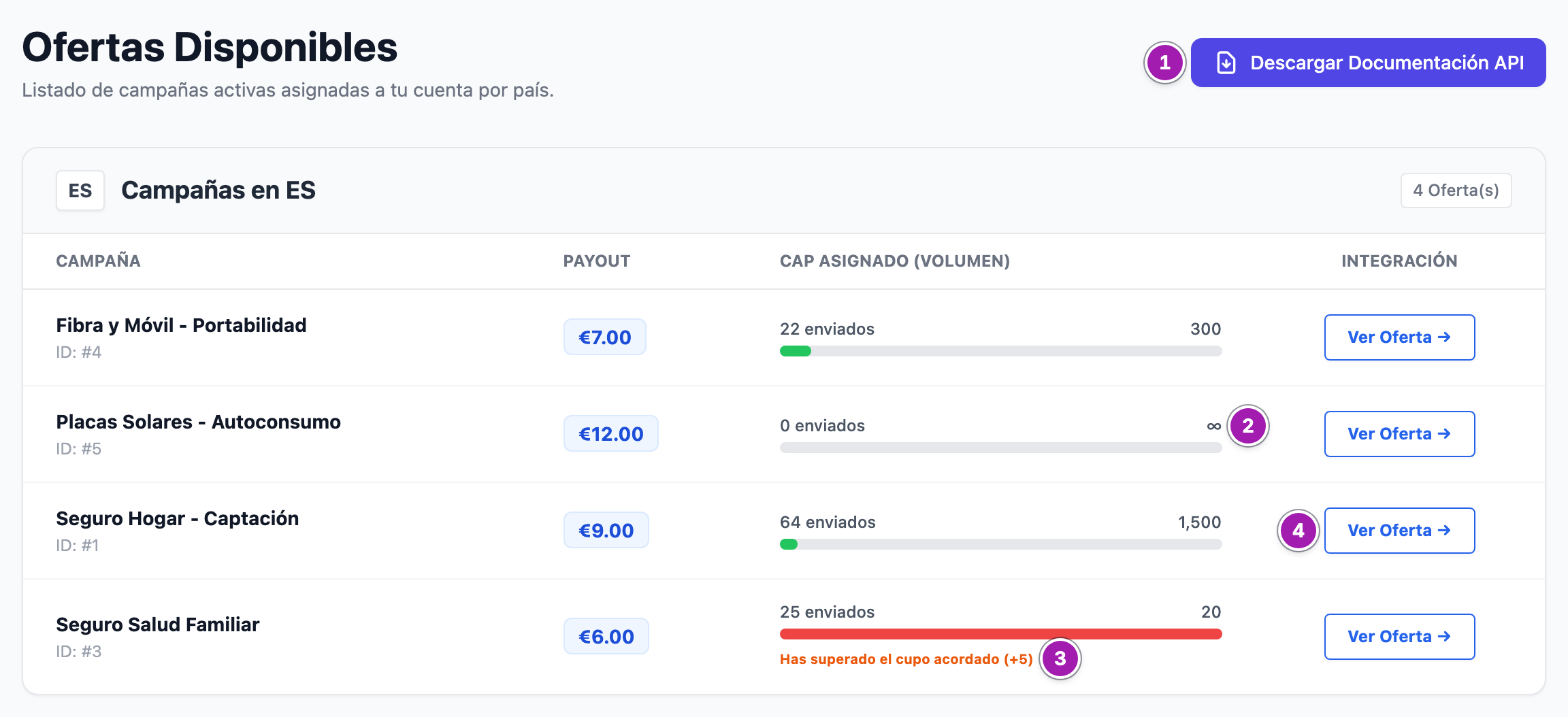This screenshot has height=717, width=1568.
Task: Click the cap value 300
Action: point(1206,329)
